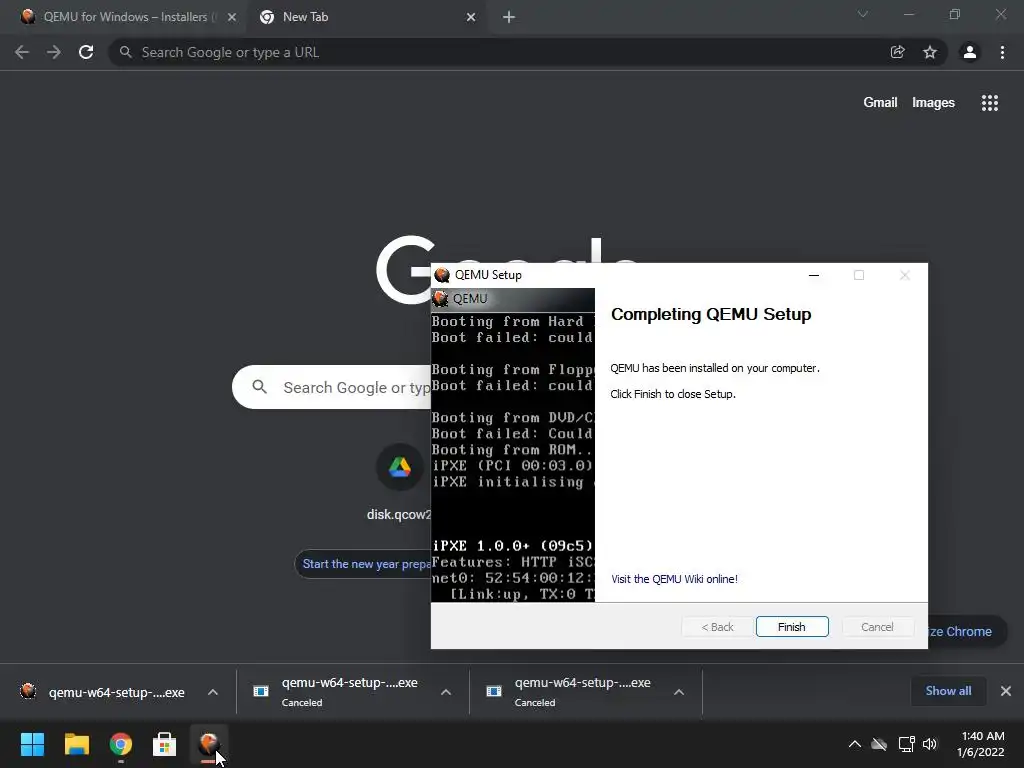Open Chrome from the taskbar
This screenshot has width=1024, height=768.
pos(121,744)
